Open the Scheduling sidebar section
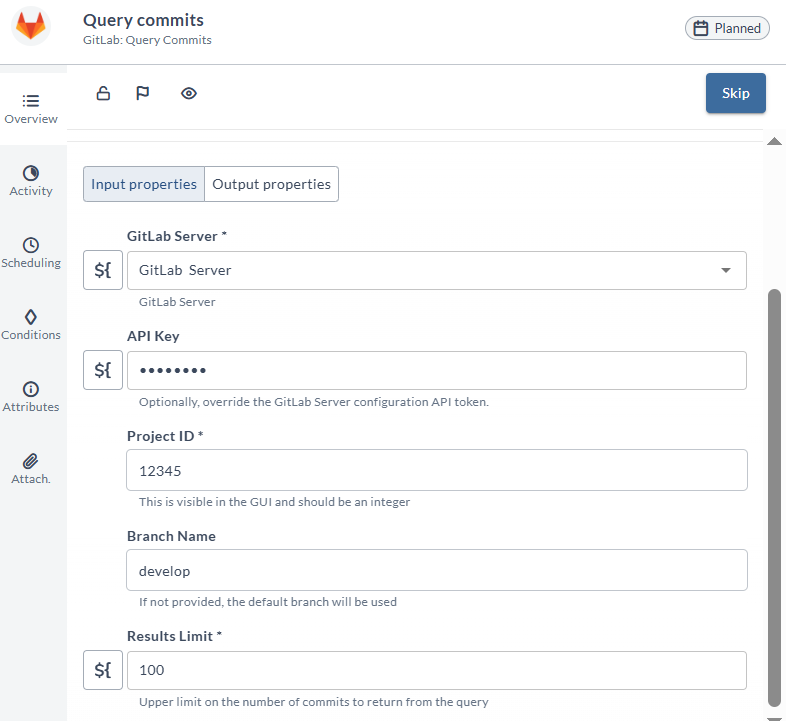 31,253
